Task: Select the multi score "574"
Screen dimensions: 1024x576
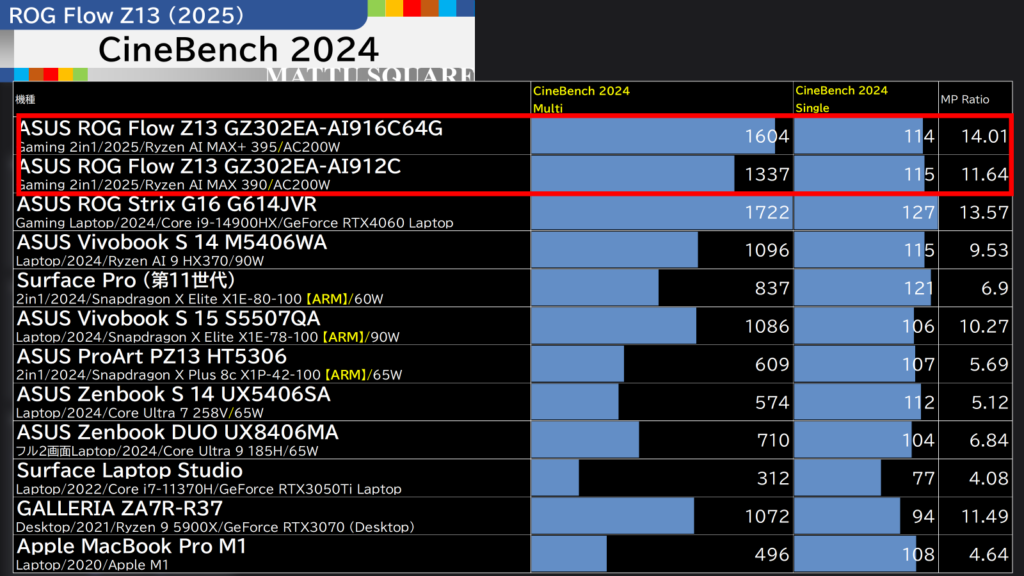Action: click(x=772, y=402)
